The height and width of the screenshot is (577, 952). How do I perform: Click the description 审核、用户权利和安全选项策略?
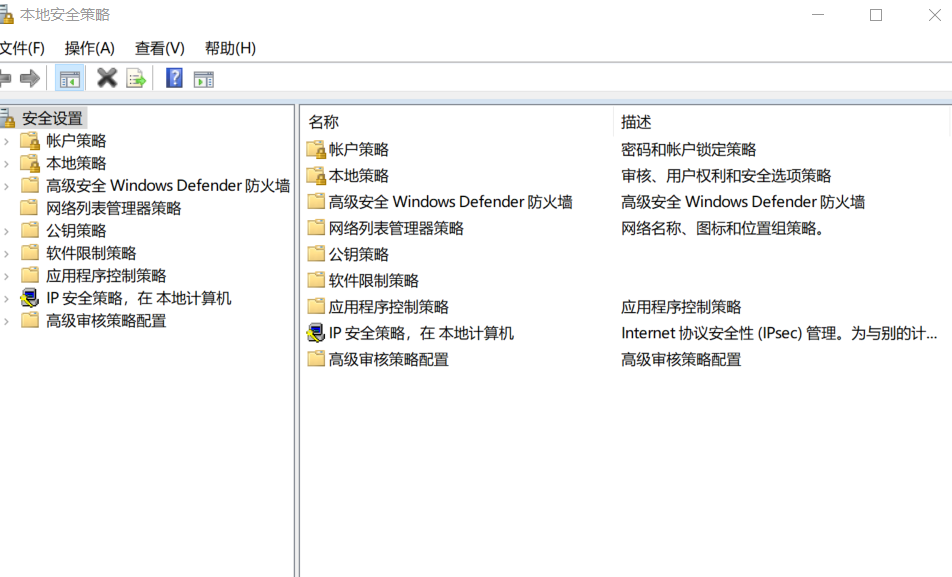pyautogui.click(x=726, y=176)
